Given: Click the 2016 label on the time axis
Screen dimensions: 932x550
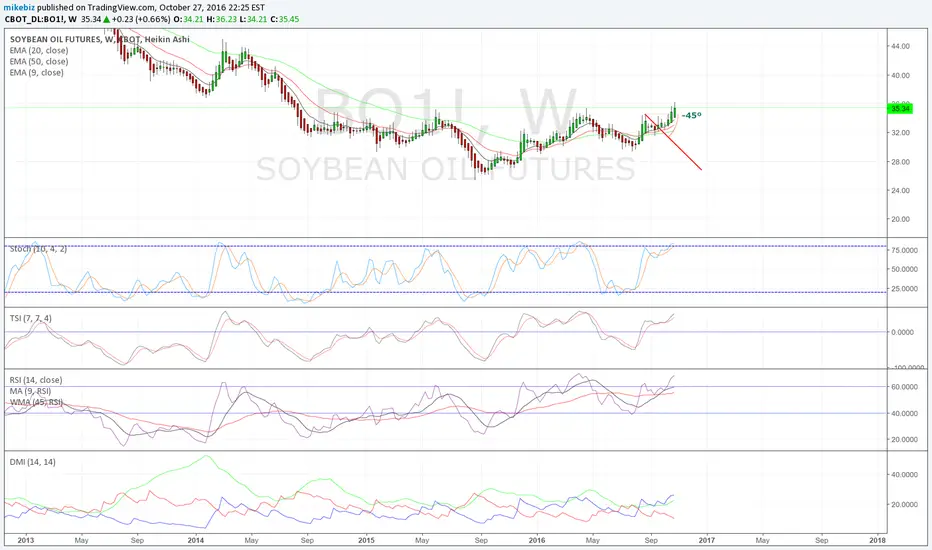Looking at the screenshot, I should (537, 540).
